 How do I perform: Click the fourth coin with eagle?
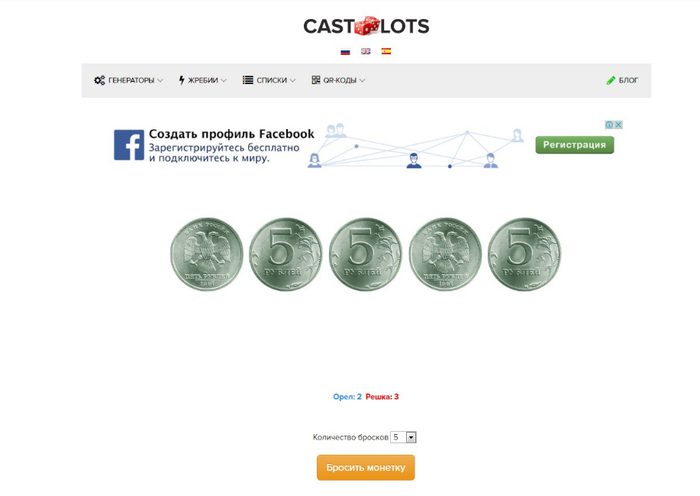[445, 255]
